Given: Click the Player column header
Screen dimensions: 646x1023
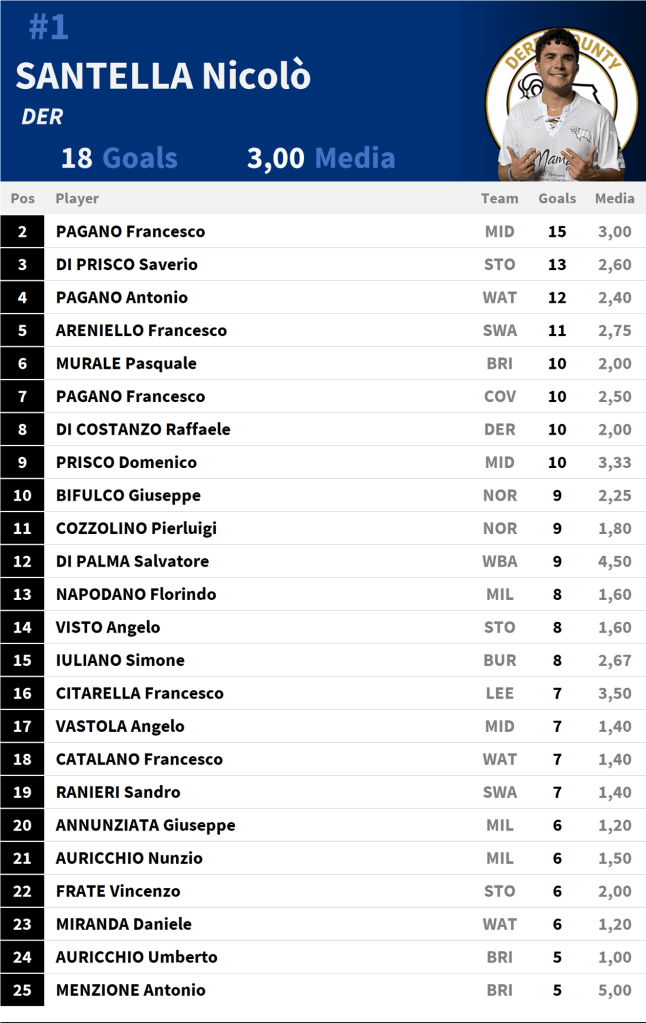Looking at the screenshot, I should (x=77, y=198).
